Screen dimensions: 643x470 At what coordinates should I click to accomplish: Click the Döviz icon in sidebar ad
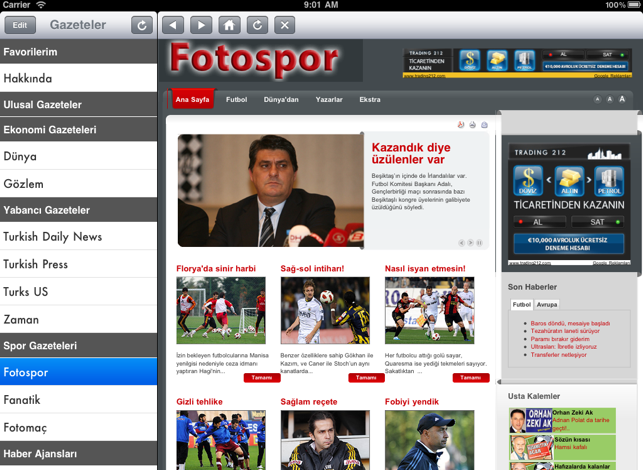[528, 180]
